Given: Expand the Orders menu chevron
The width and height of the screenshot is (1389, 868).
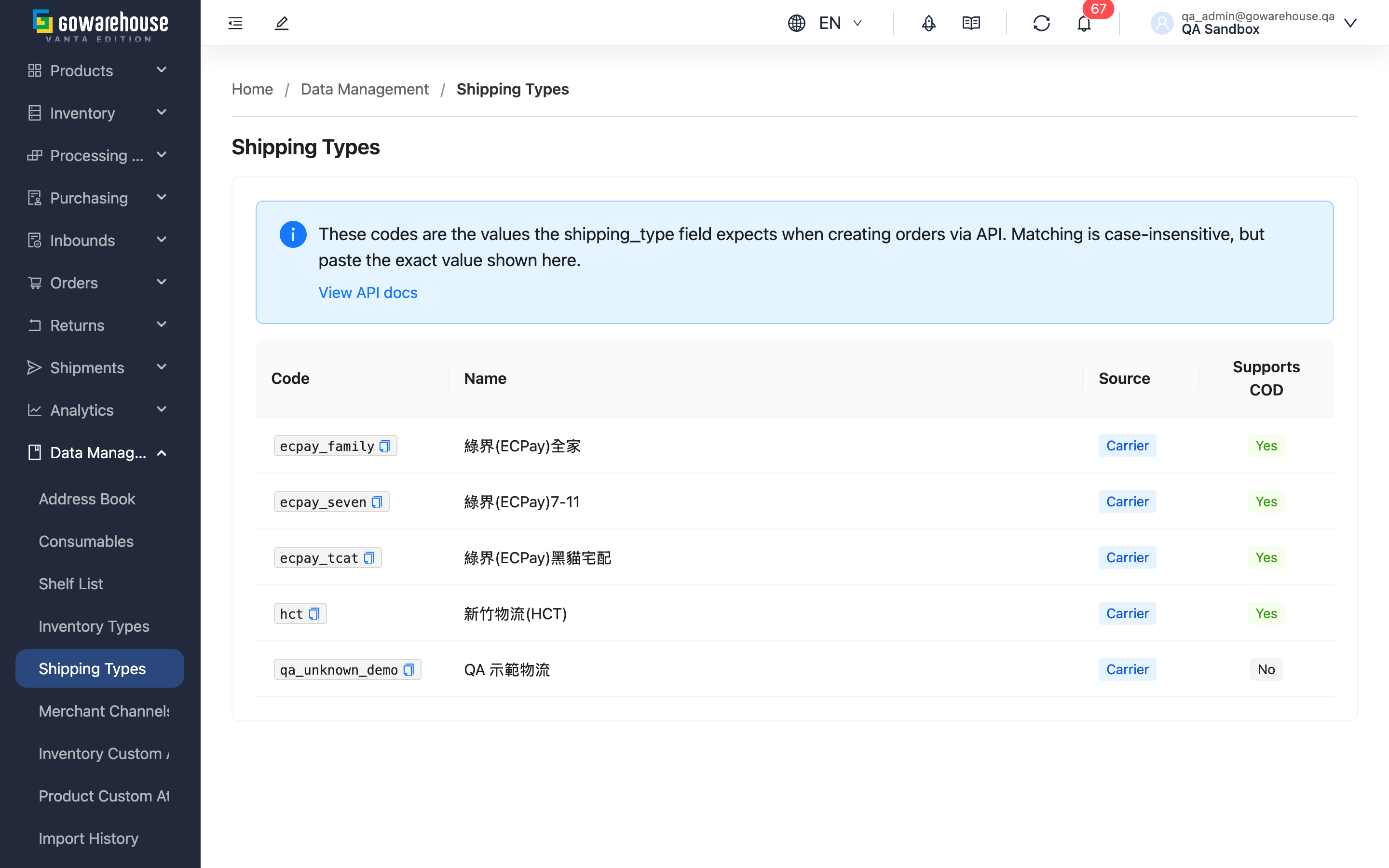Looking at the screenshot, I should 162,282.
